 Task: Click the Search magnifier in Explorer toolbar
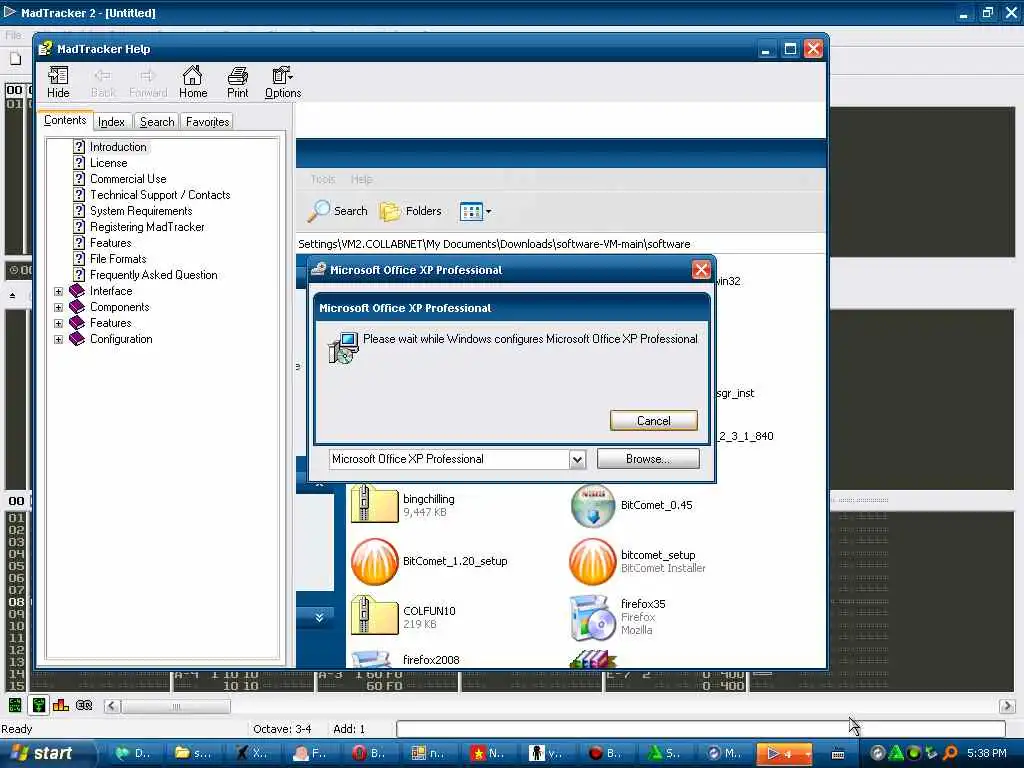click(x=319, y=211)
